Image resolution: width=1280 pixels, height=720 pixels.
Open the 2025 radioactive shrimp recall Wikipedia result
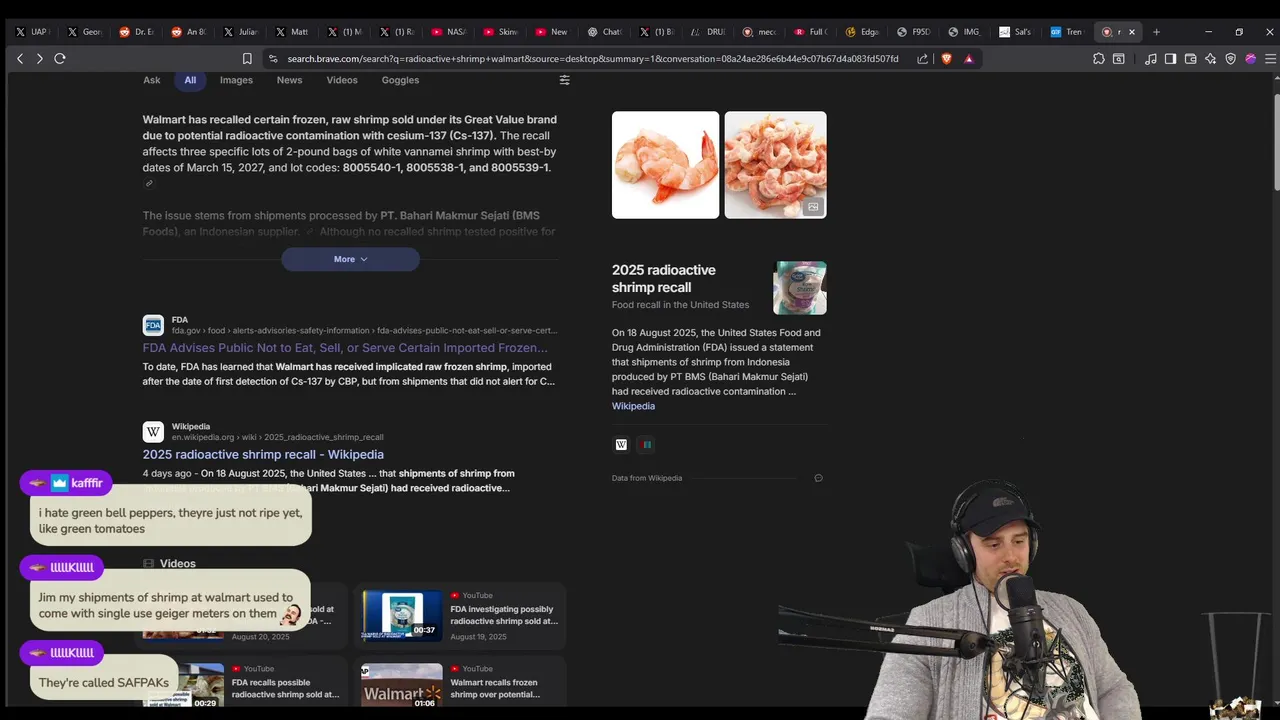263,454
